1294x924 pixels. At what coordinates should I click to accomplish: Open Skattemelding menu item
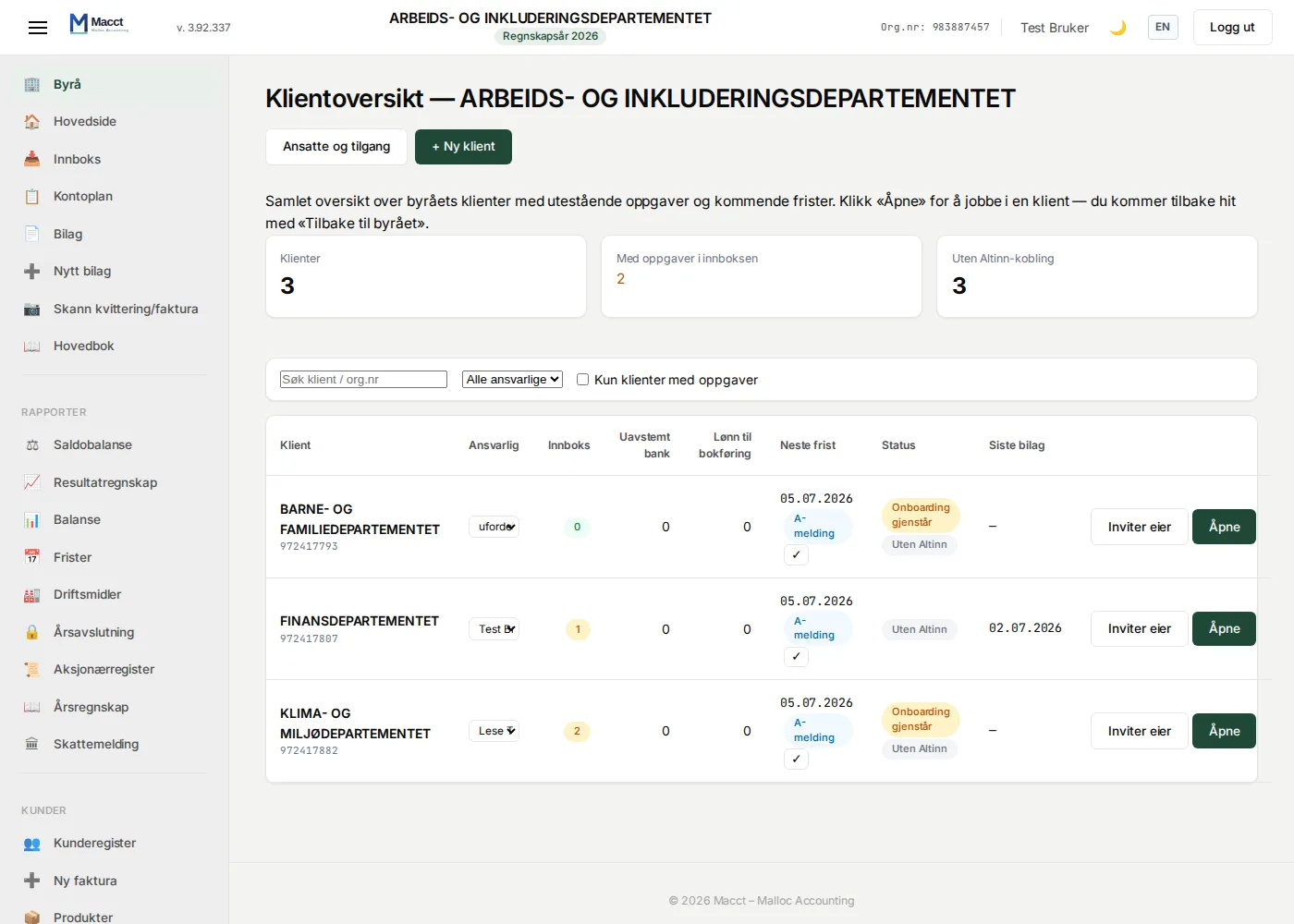[115, 745]
